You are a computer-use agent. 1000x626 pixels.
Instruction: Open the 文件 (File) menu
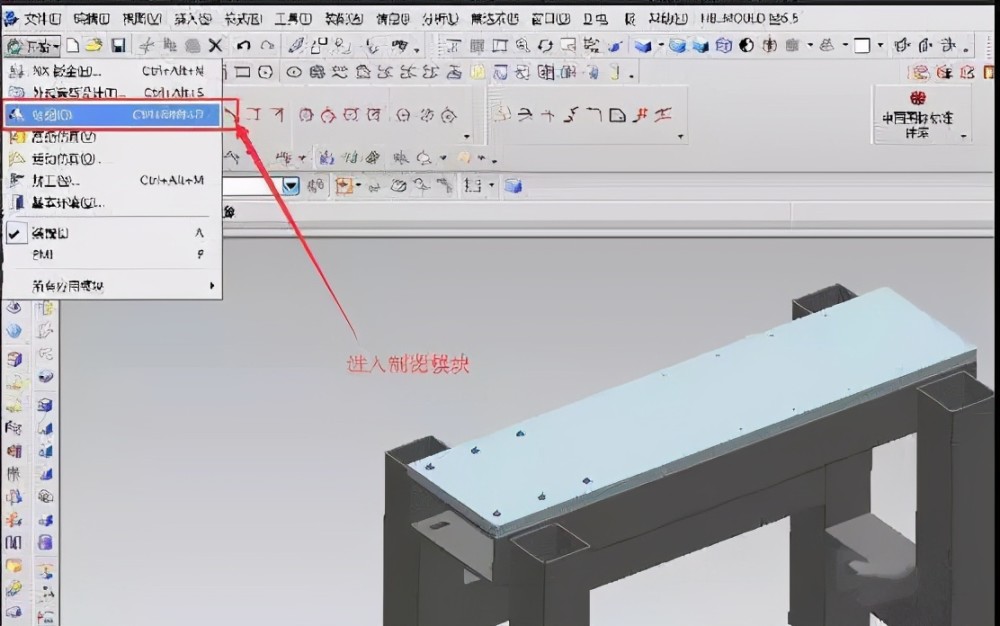[42, 18]
